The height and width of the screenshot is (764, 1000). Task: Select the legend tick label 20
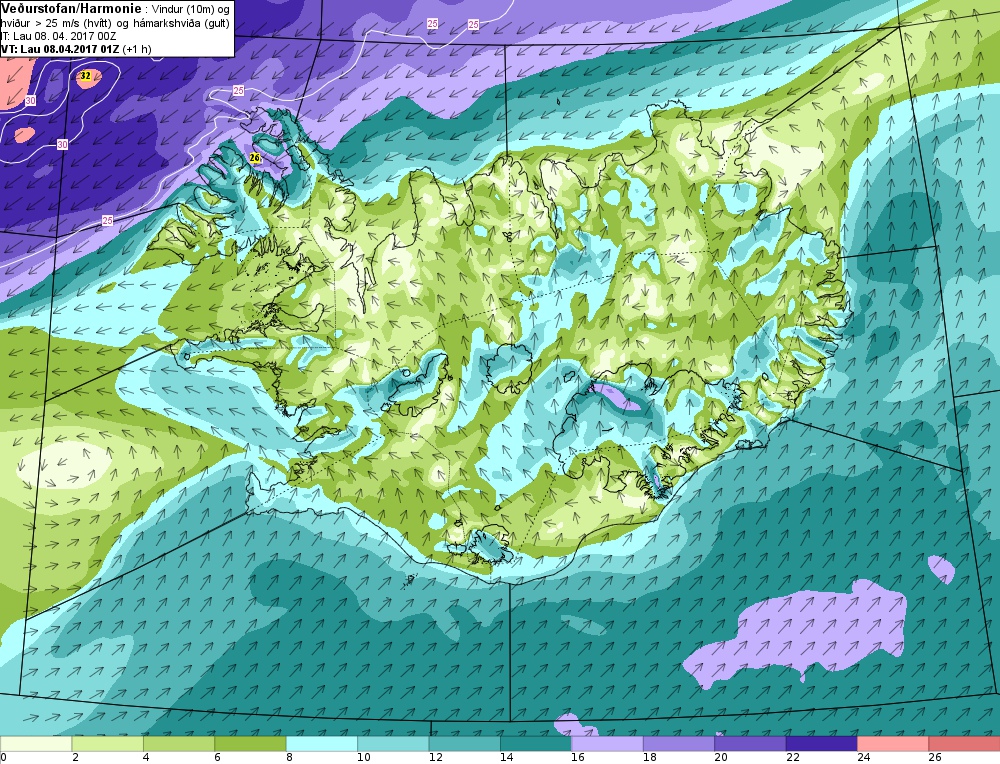click(x=721, y=757)
